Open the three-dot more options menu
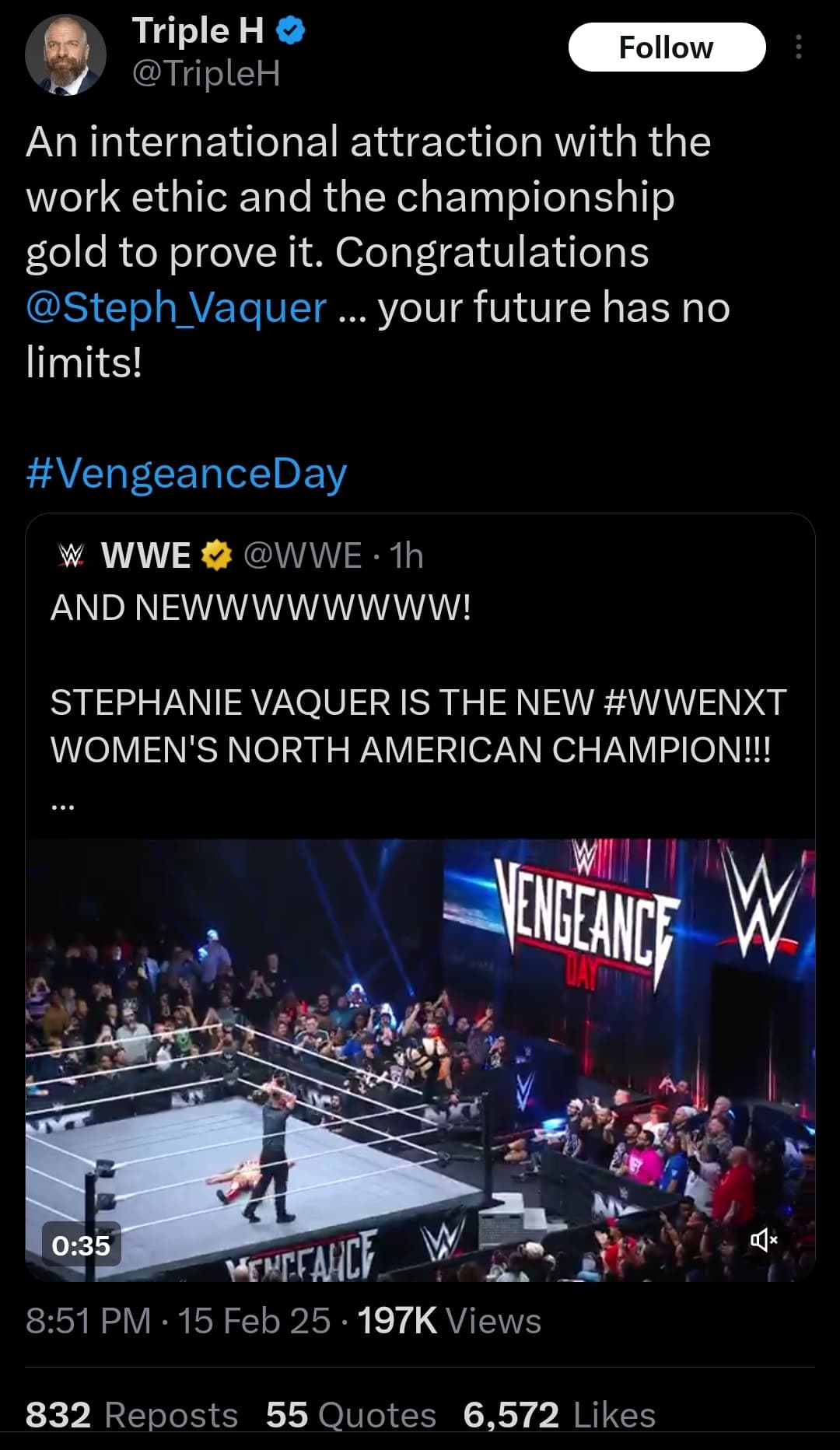 click(x=799, y=47)
